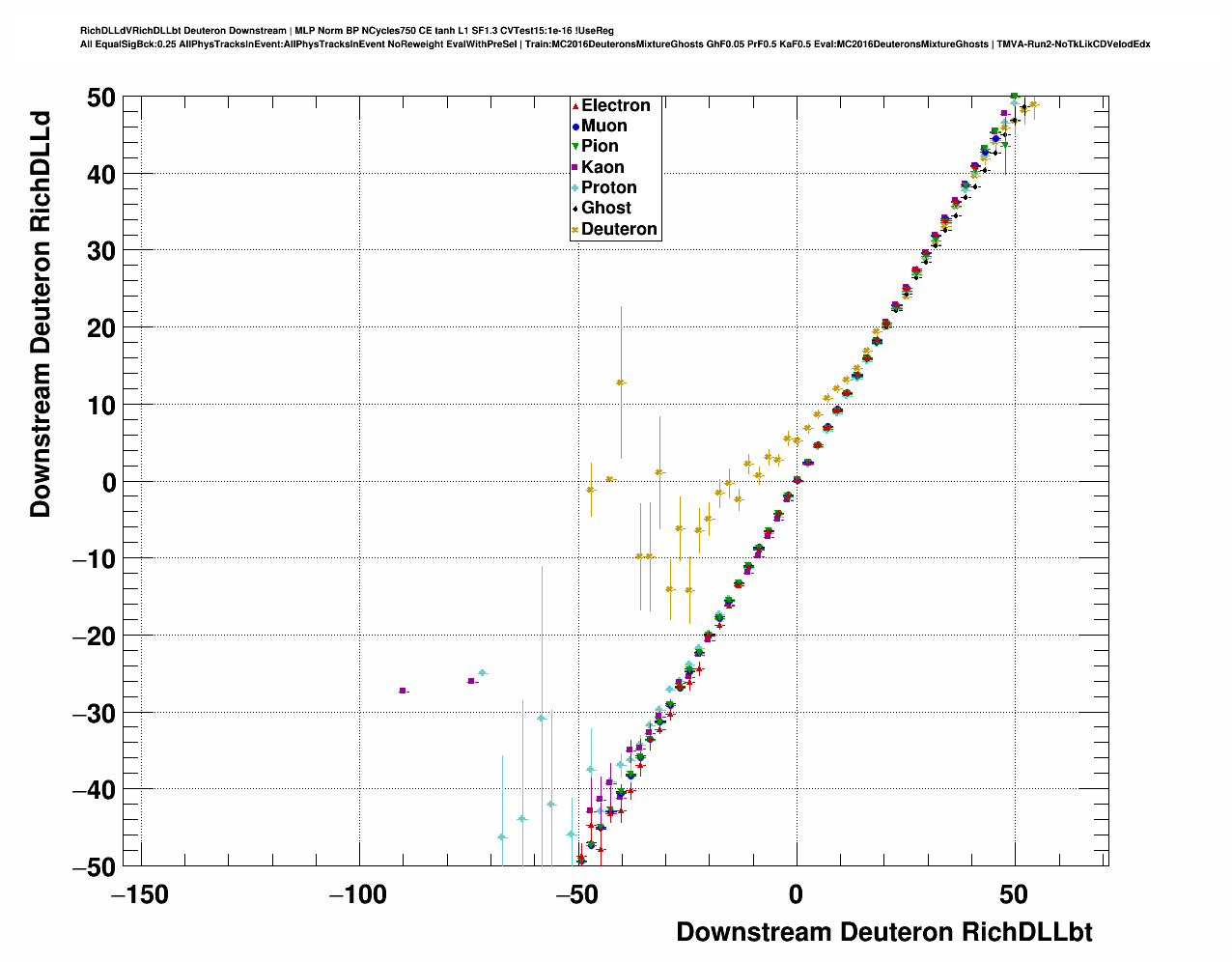The width and height of the screenshot is (1232, 962).
Task: Click the blue Muon circle legend marker
Action: [x=575, y=127]
